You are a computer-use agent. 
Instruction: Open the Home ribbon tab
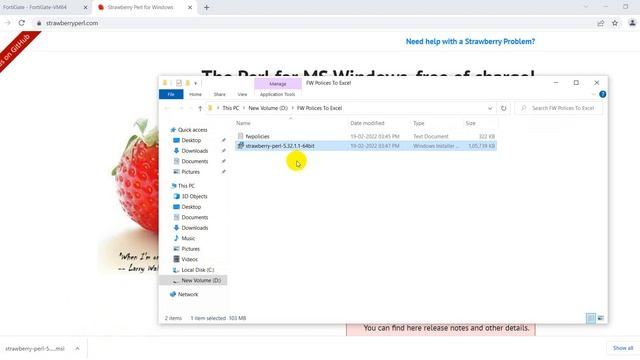[195, 94]
